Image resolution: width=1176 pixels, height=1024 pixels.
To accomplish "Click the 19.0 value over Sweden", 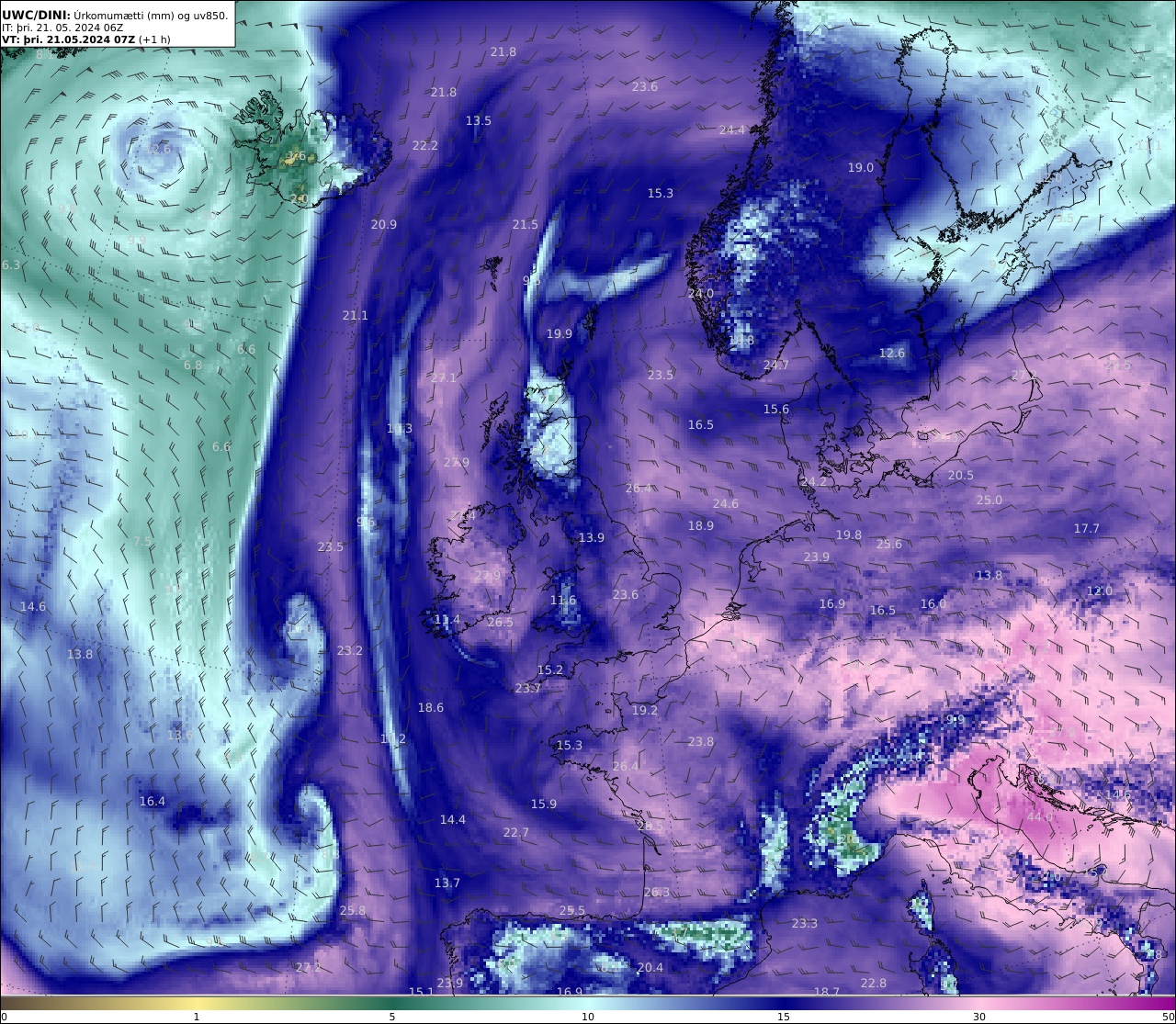I will pyautogui.click(x=861, y=168).
